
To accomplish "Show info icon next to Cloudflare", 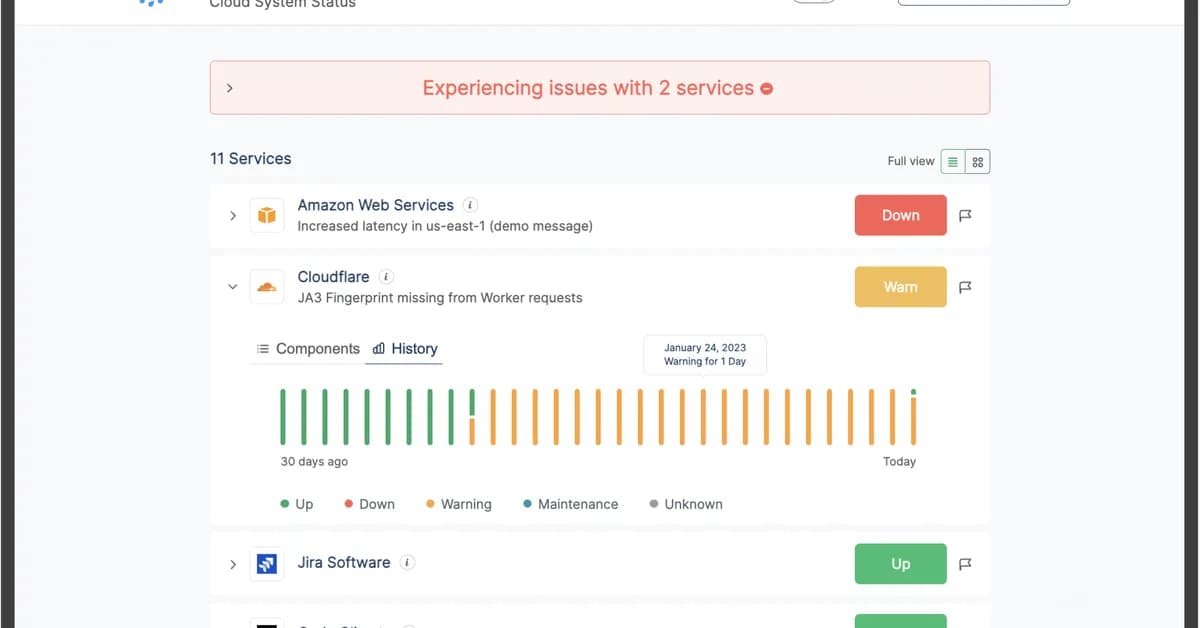I will pyautogui.click(x=386, y=277).
